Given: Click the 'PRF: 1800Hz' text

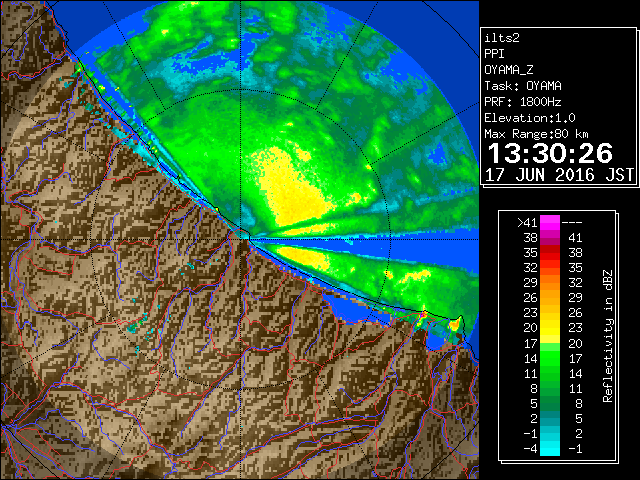Looking at the screenshot, I should click(x=523, y=102).
